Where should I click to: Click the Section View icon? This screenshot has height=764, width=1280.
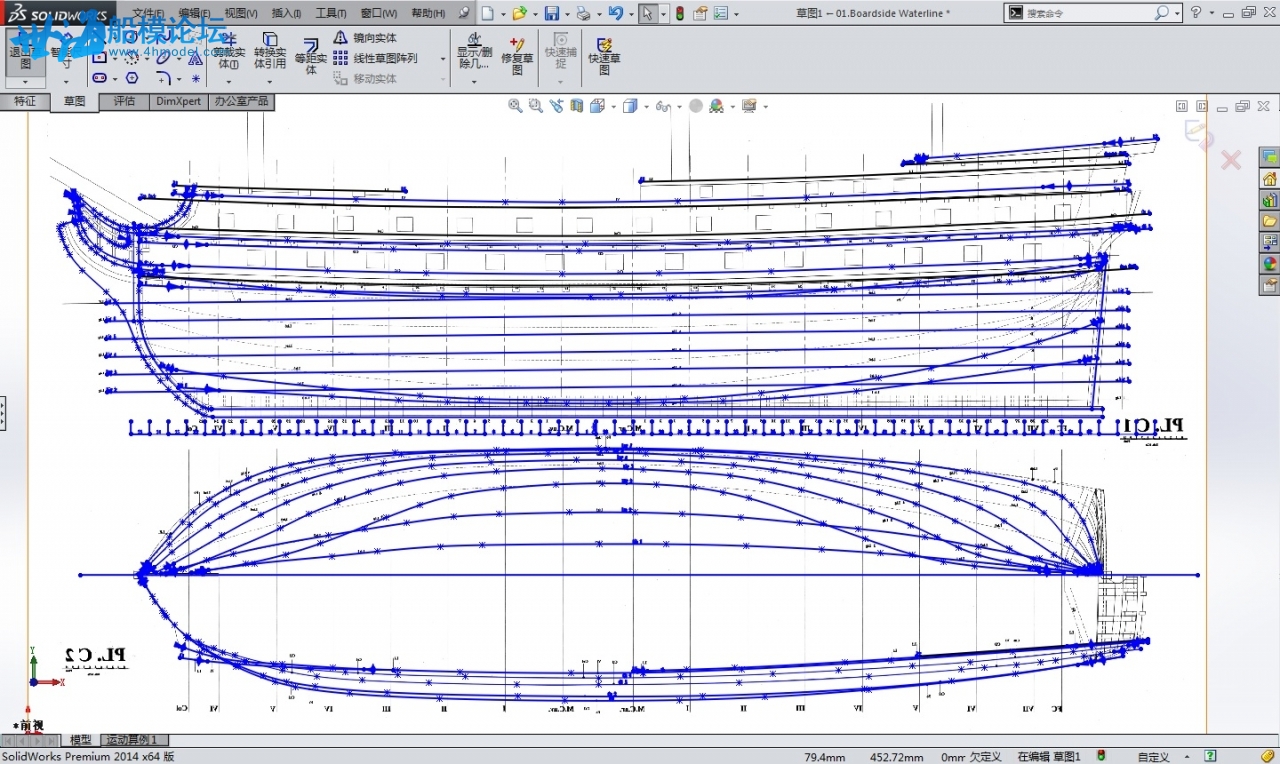576,106
